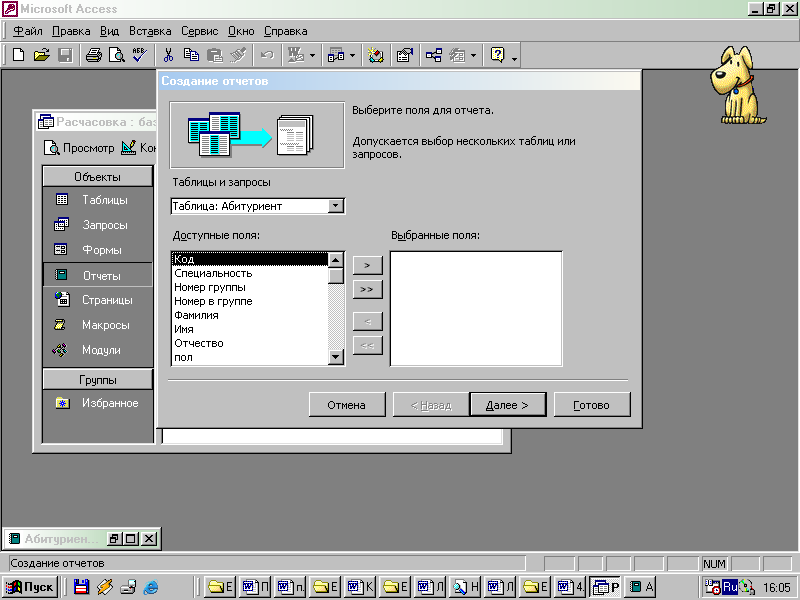Click the Open folder toolbar icon
The height and width of the screenshot is (600, 800).
click(x=42, y=55)
